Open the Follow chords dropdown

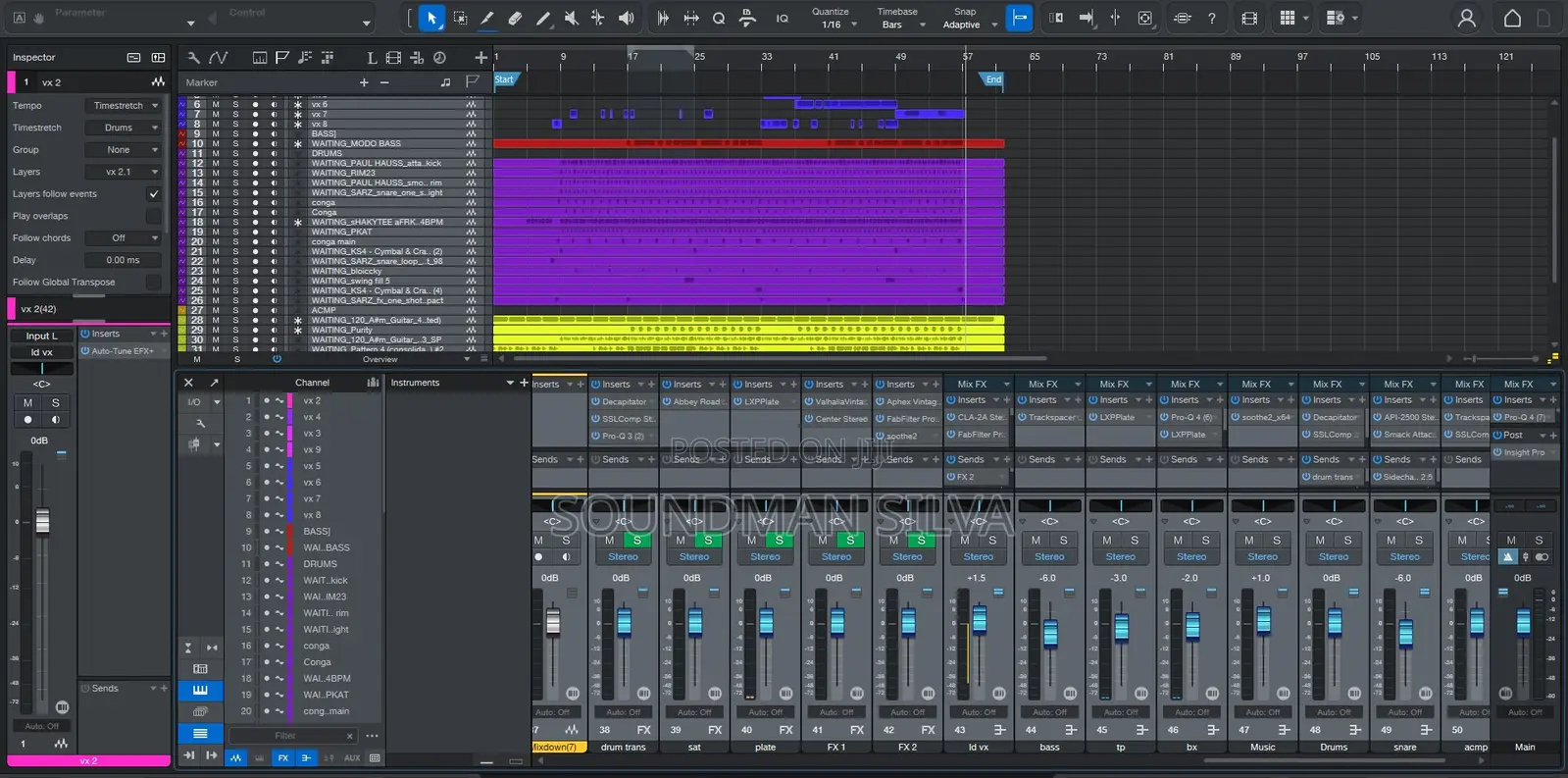tap(125, 238)
